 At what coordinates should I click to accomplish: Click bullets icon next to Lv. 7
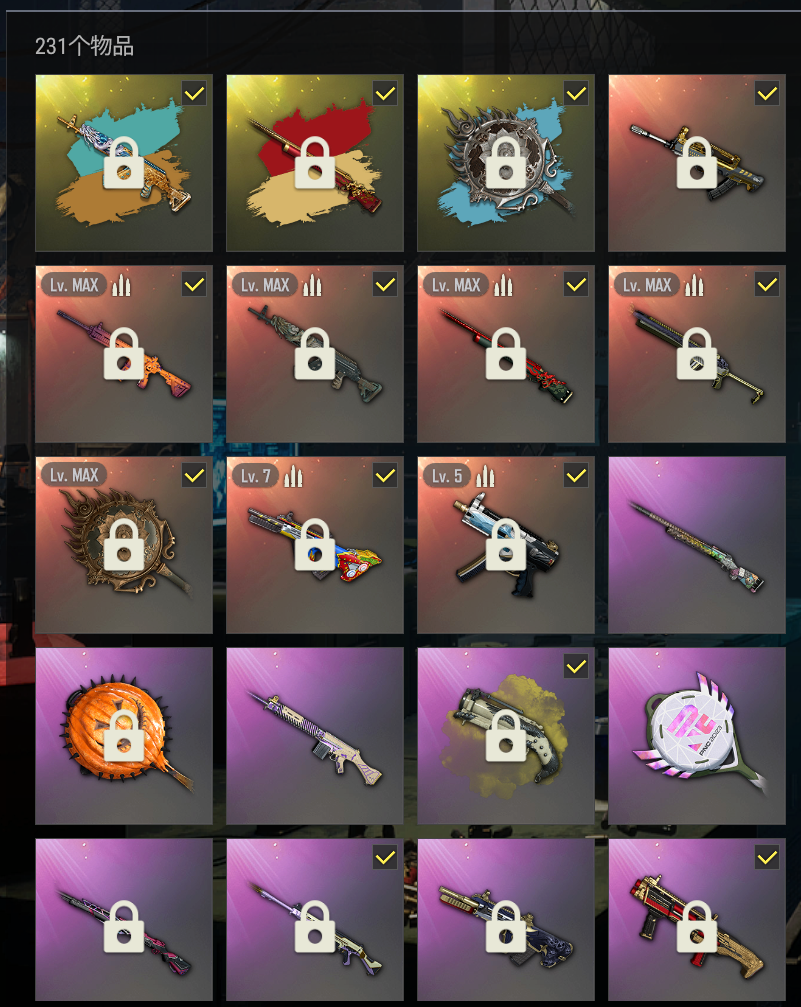[x=293, y=477]
